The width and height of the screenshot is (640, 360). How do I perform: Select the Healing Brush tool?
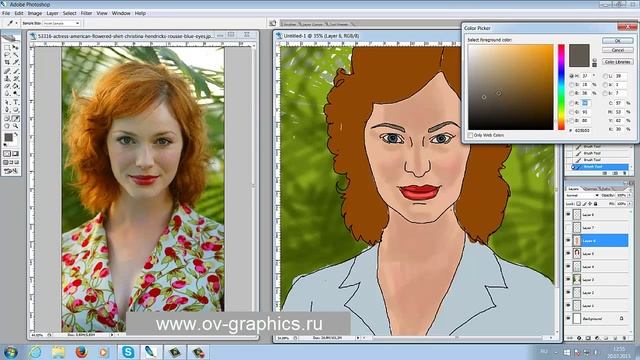coord(7,71)
